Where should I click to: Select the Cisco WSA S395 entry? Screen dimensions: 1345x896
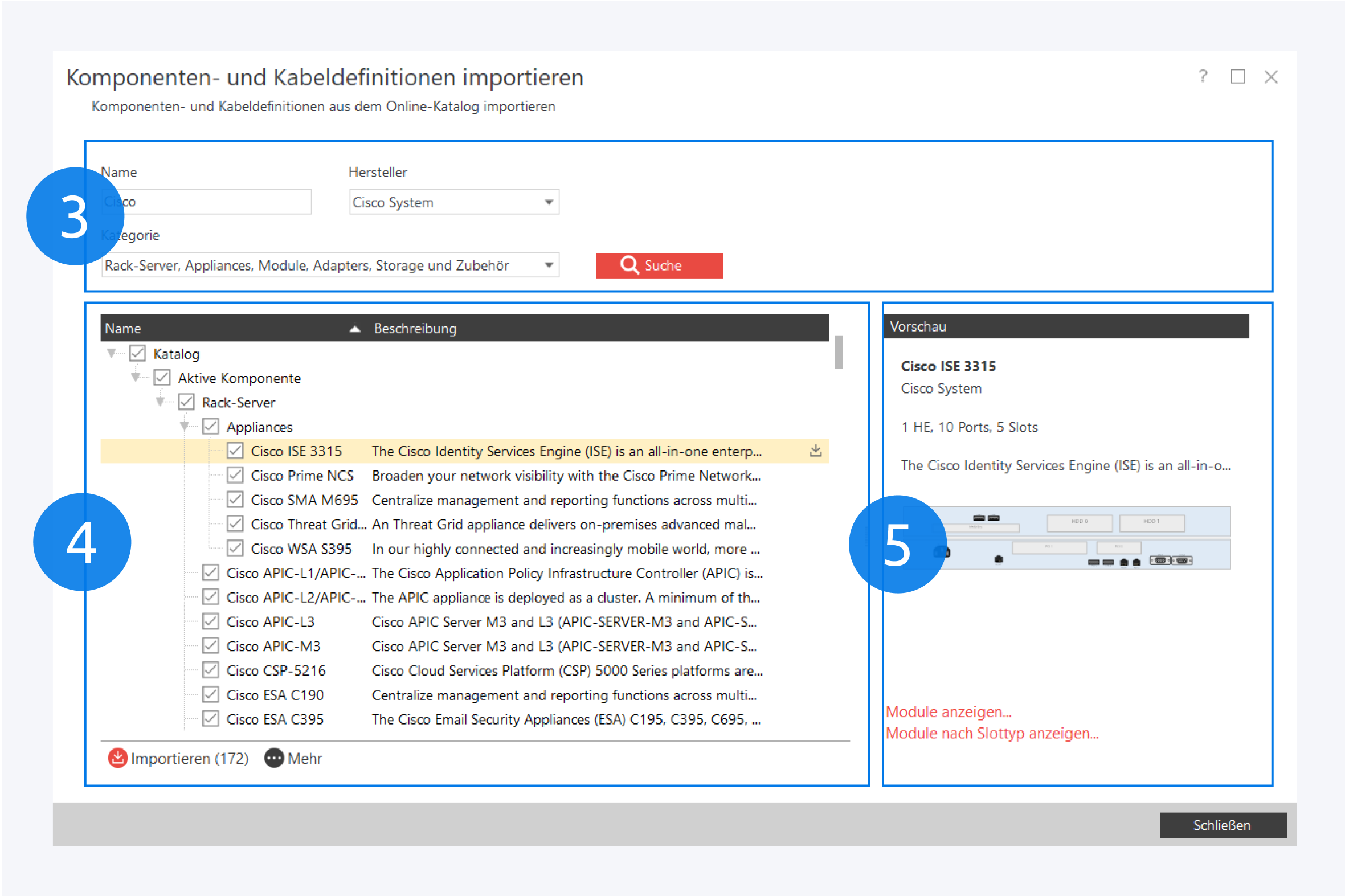301,549
